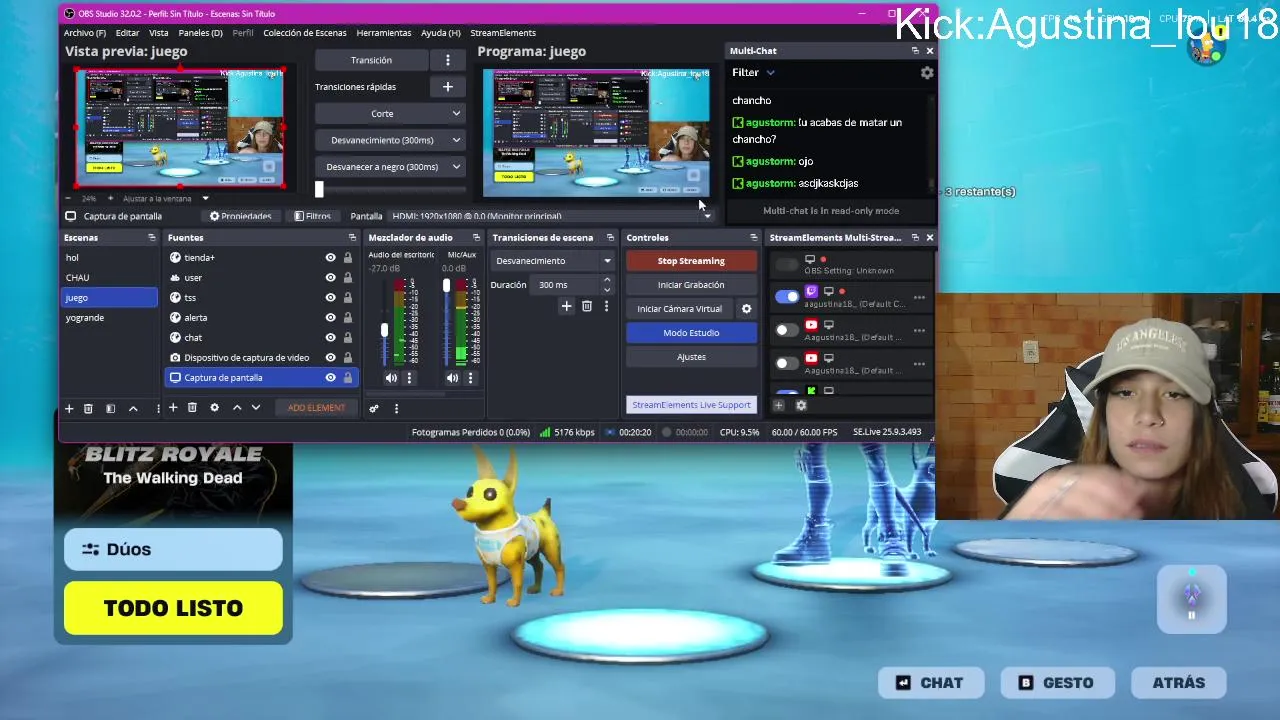
Task: Click the Iniciar Grabación button
Action: coord(691,285)
